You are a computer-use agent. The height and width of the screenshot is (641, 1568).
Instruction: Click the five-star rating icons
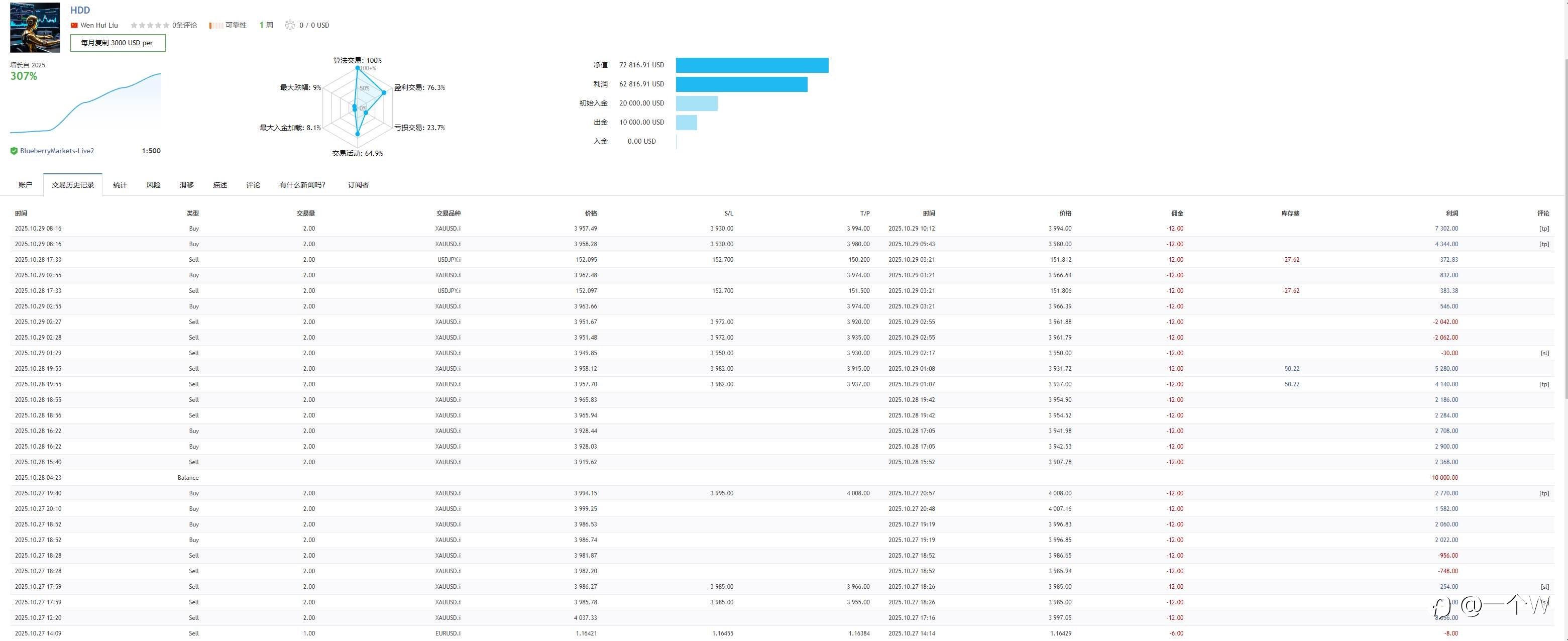coord(150,26)
